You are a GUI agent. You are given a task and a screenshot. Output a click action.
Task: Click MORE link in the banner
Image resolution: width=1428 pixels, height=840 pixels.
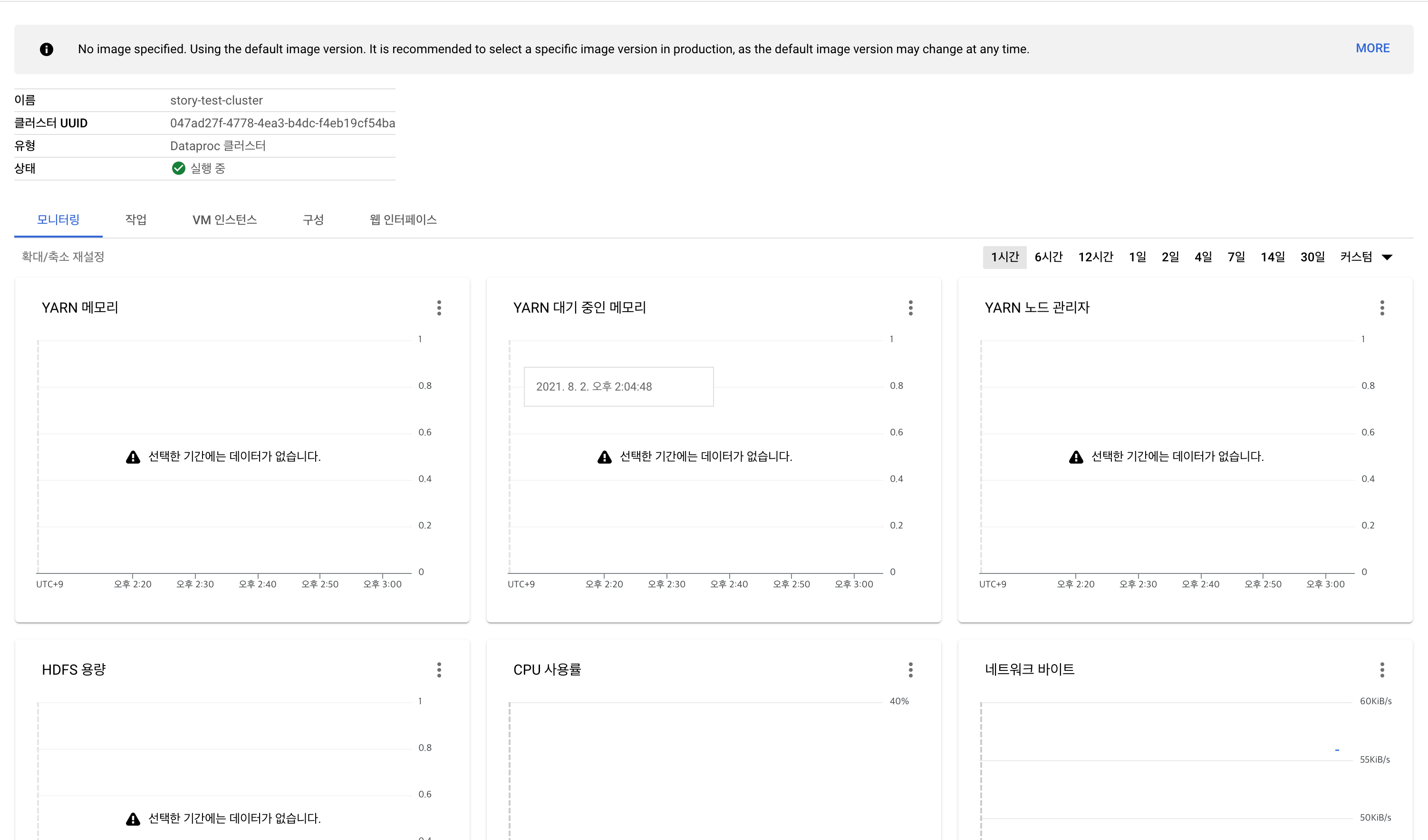coord(1372,49)
